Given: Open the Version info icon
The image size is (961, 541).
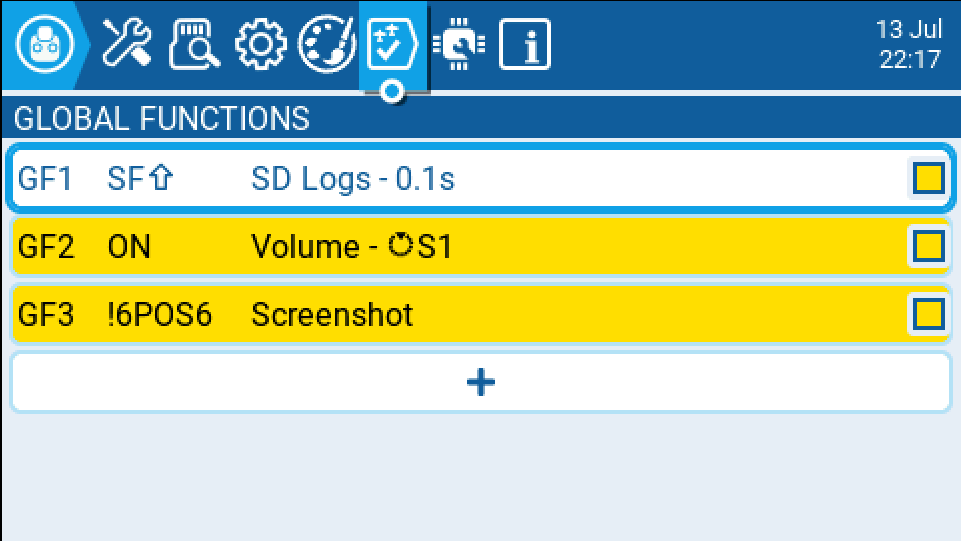Looking at the screenshot, I should (x=525, y=44).
